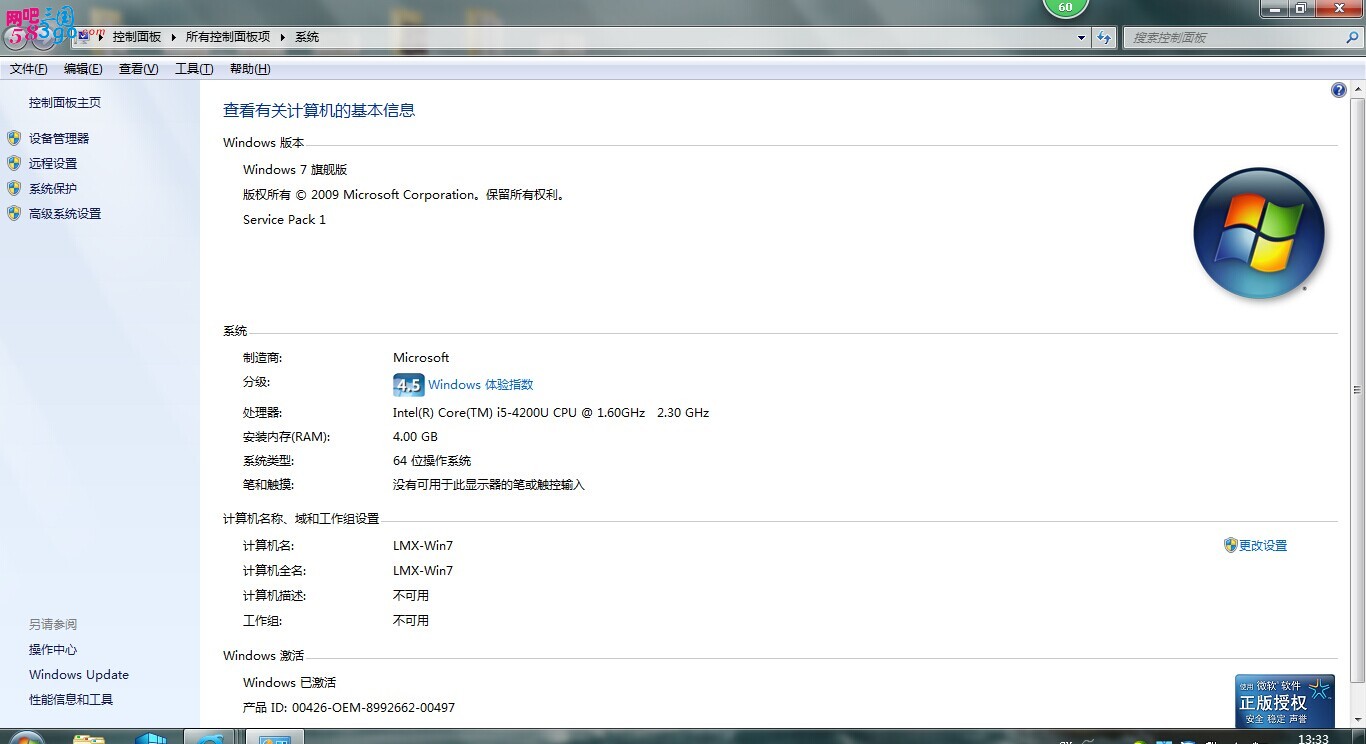Open the 文件(F) menu
The image size is (1366, 744).
[x=29, y=69]
